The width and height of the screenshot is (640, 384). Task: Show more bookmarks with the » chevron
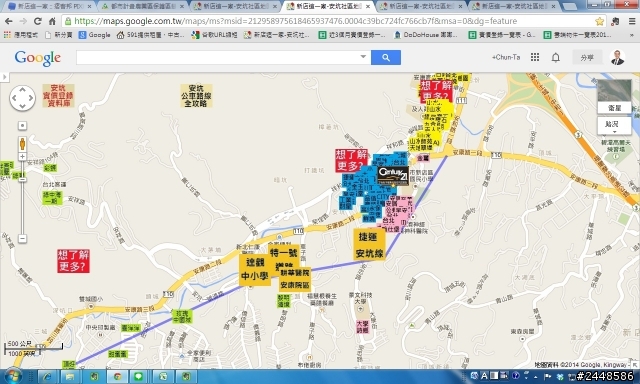click(632, 35)
